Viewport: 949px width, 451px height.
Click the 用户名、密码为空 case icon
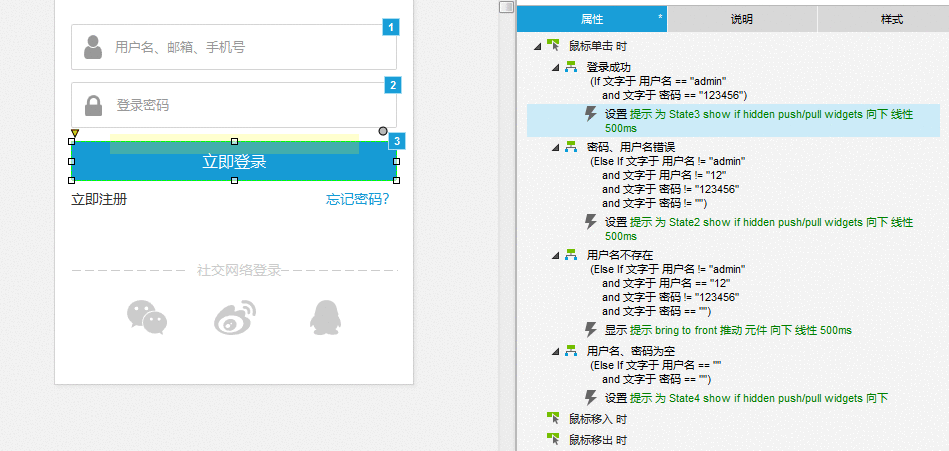(571, 351)
